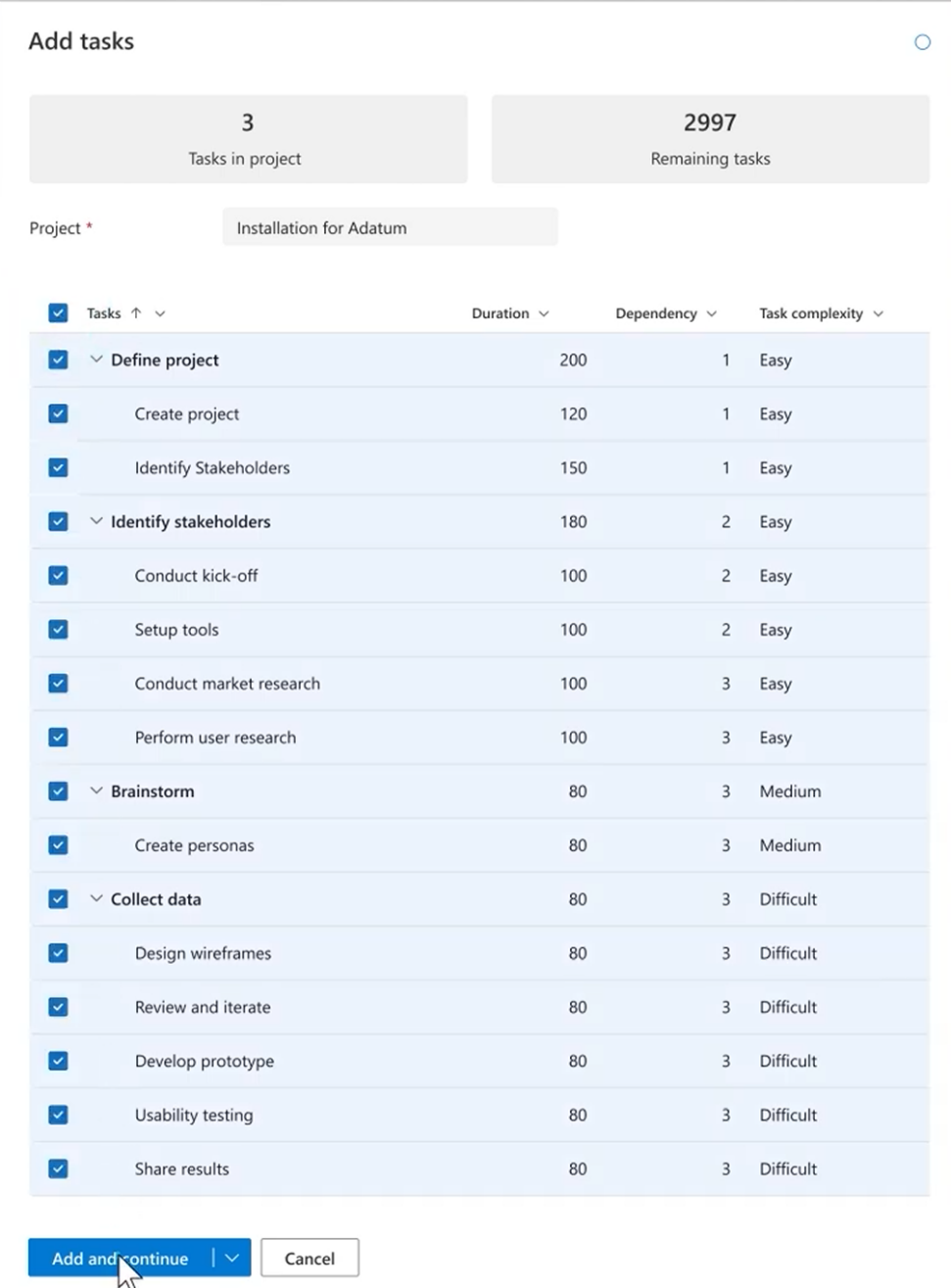Collapse the Identify stakeholders group
951x1288 pixels.
click(96, 521)
